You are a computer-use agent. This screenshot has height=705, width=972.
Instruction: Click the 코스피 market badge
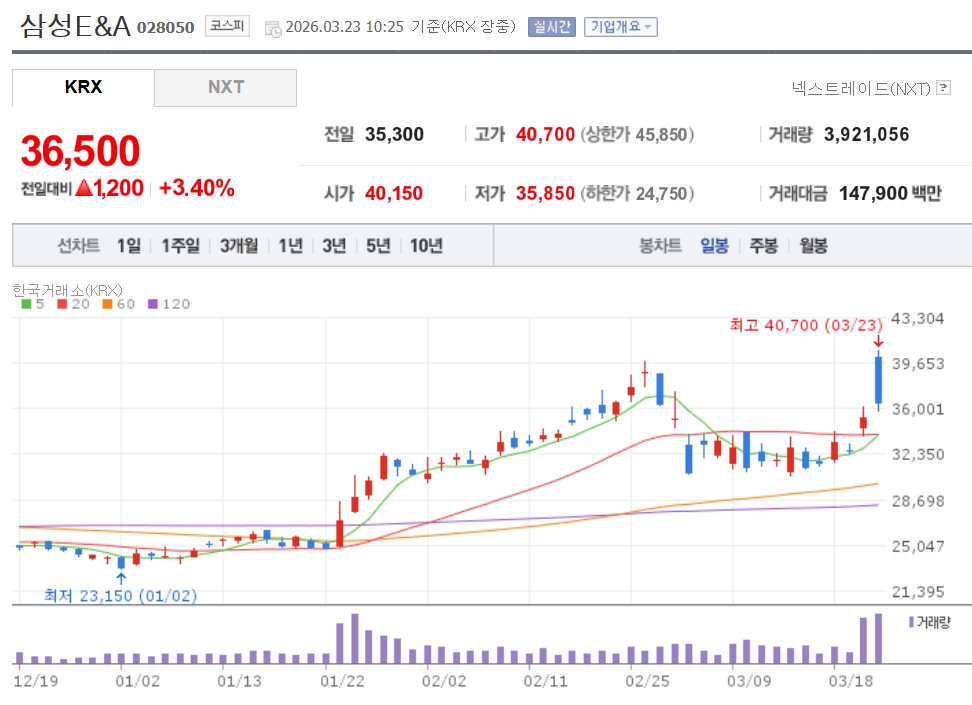(228, 27)
